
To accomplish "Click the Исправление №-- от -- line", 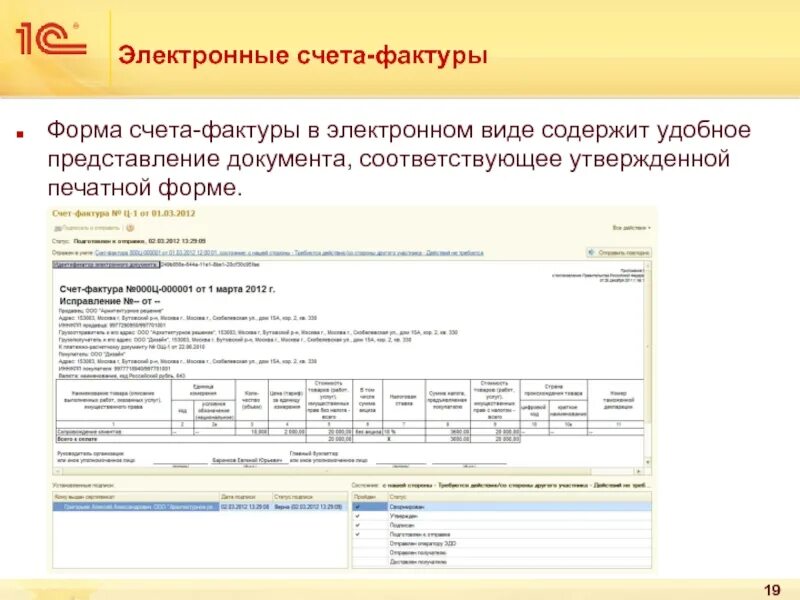I will [110, 302].
